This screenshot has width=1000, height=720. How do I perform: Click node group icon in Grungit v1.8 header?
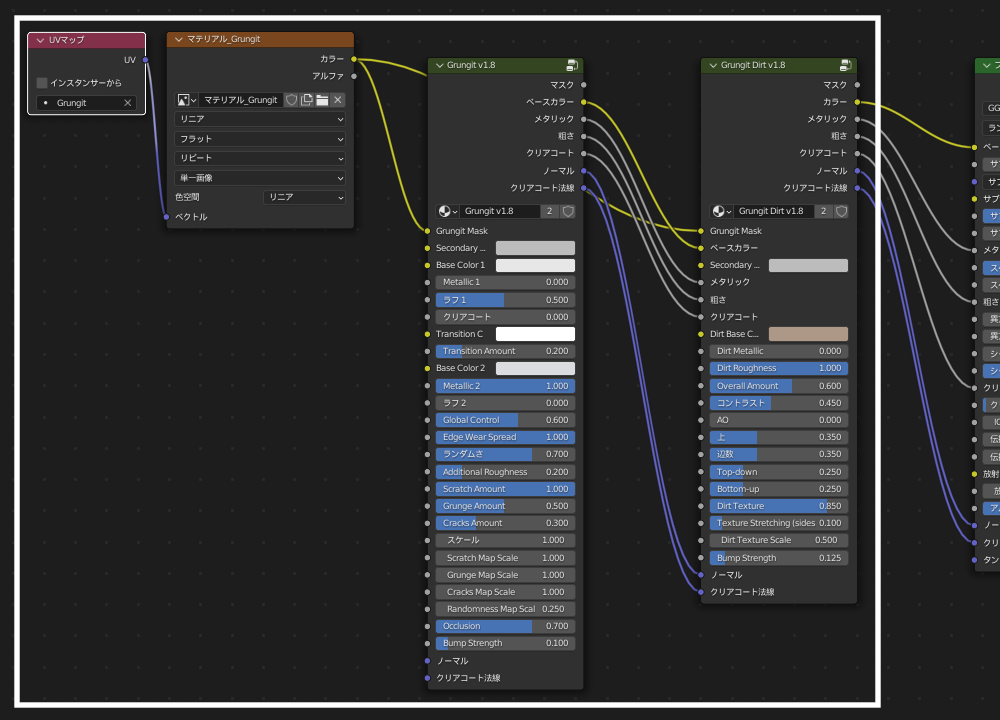pyautogui.click(x=572, y=65)
